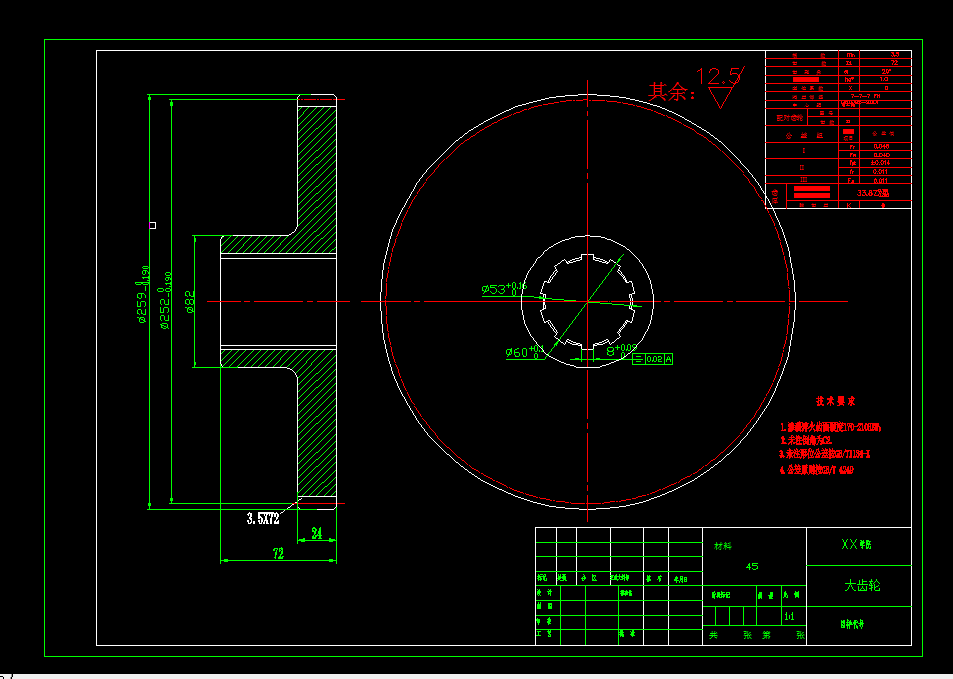The image size is (953, 679).
Task: Select tooth count 72 in gear table
Action: 895,63
